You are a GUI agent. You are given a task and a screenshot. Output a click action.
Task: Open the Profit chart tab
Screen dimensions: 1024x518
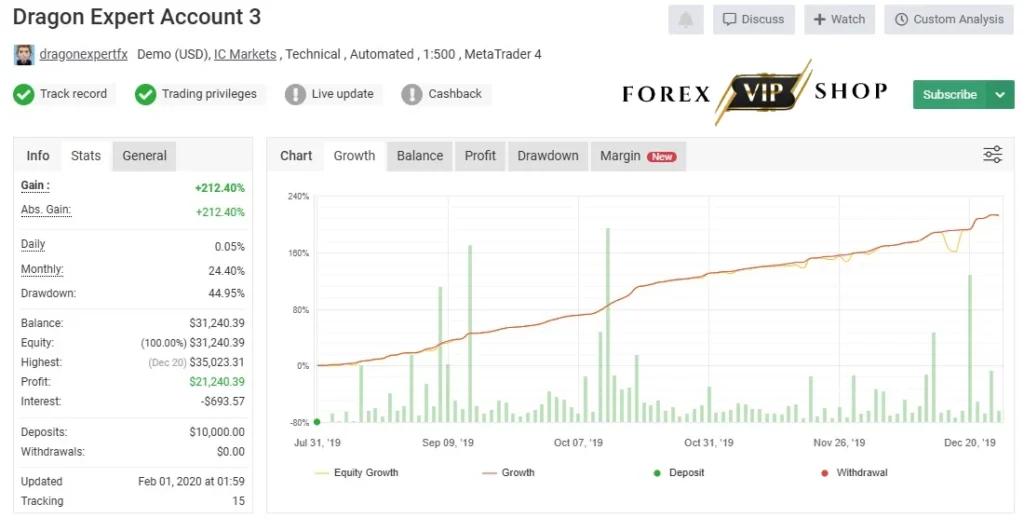(480, 156)
